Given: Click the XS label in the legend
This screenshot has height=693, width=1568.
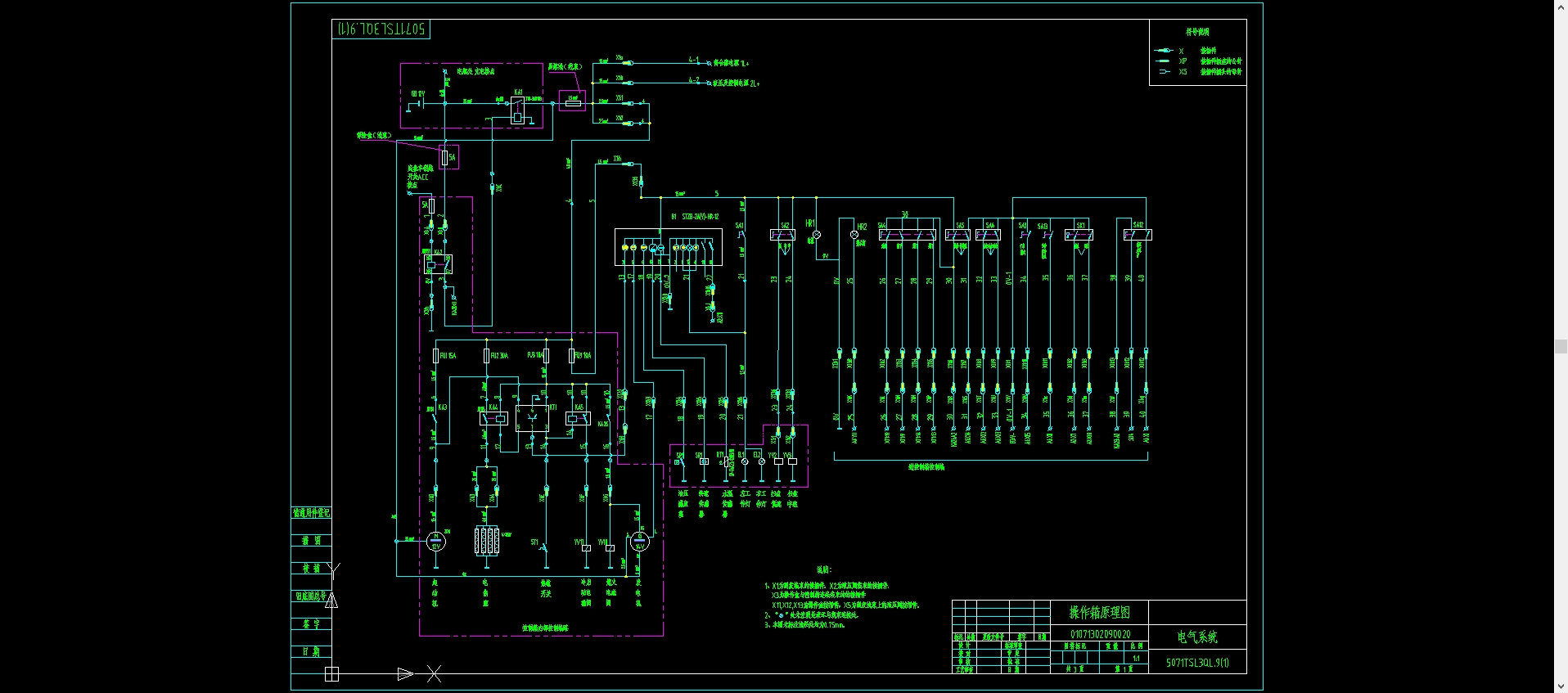Looking at the screenshot, I should tap(1183, 72).
